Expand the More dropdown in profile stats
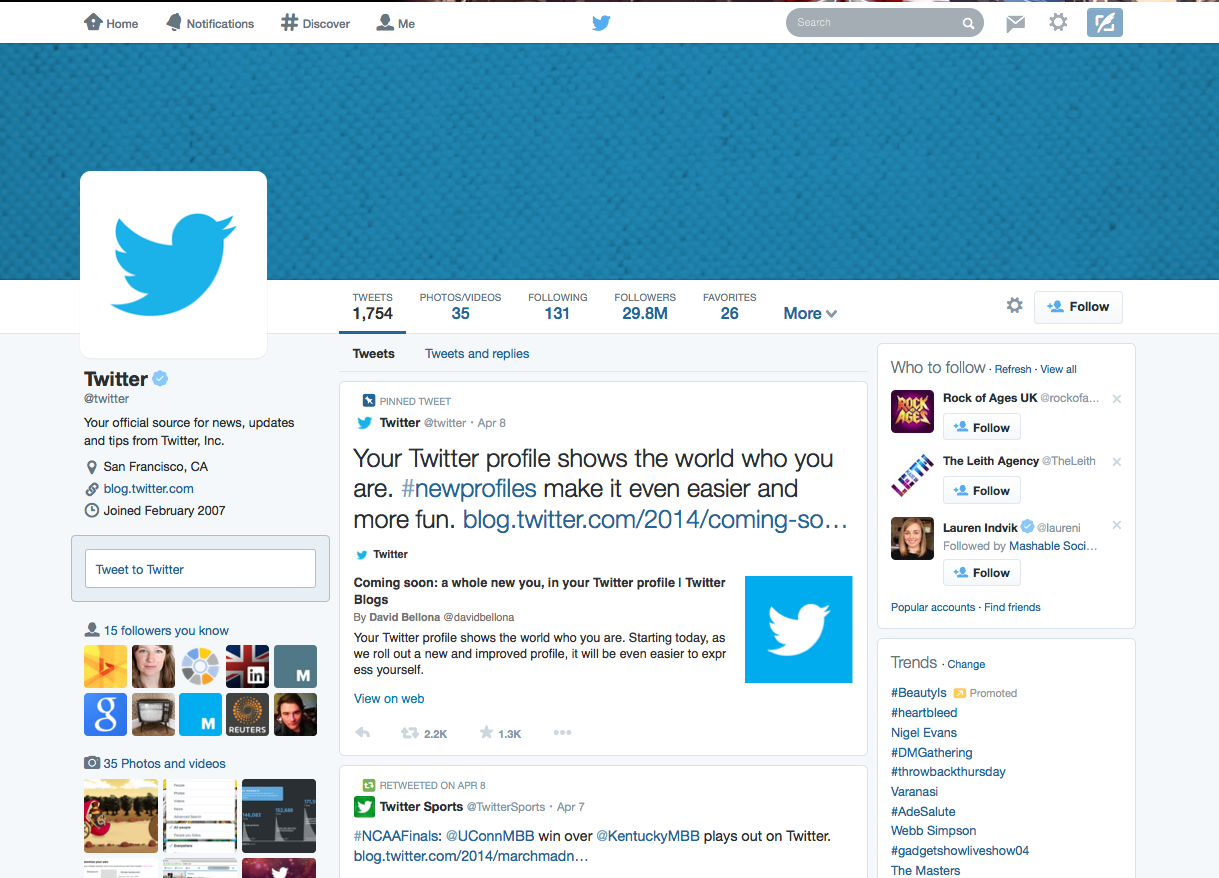The height and width of the screenshot is (878, 1219). (x=810, y=313)
